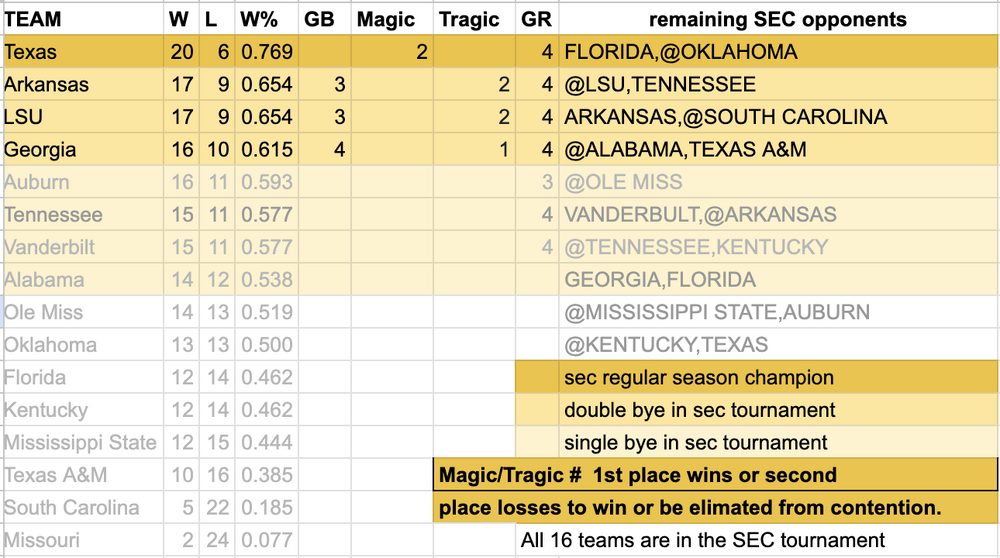Select LSU's win percentage cell

click(266, 117)
